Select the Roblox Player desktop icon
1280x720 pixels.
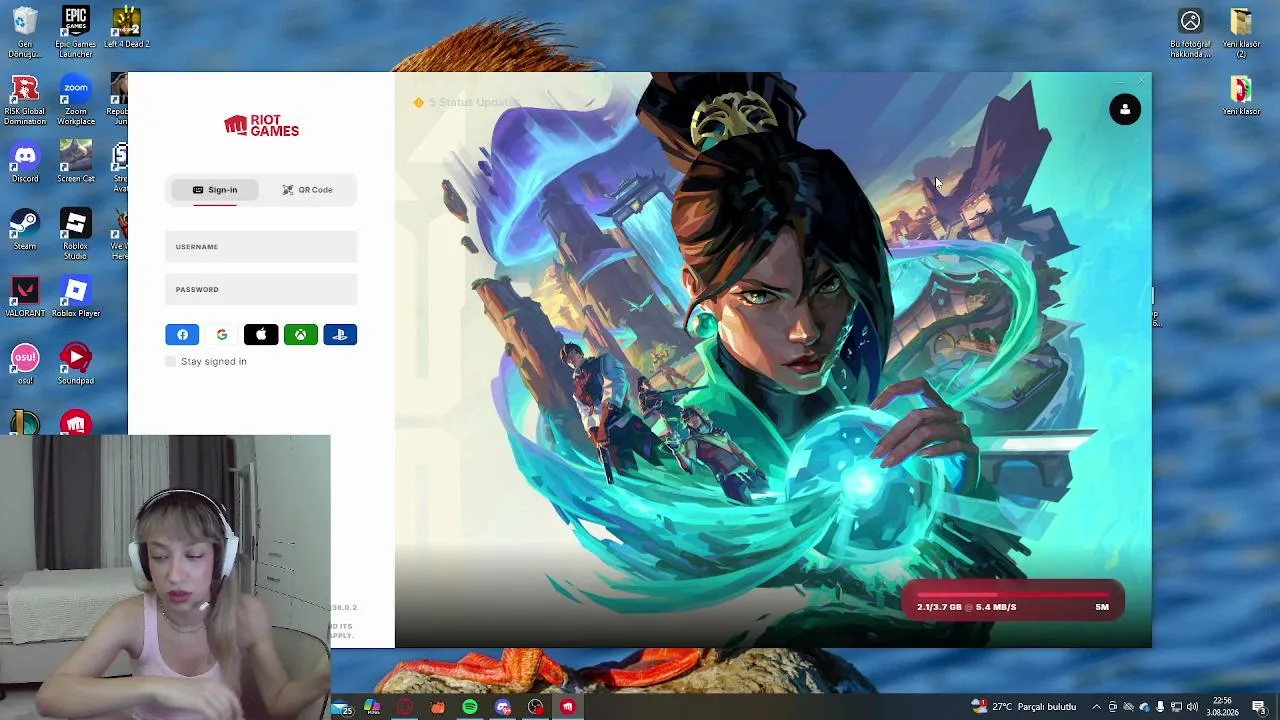[x=75, y=297]
